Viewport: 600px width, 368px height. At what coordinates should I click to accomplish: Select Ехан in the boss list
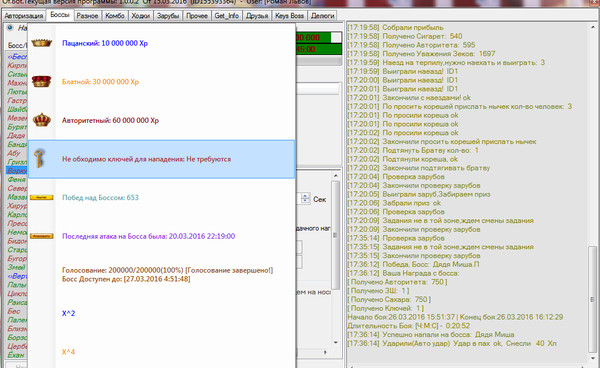point(17,355)
